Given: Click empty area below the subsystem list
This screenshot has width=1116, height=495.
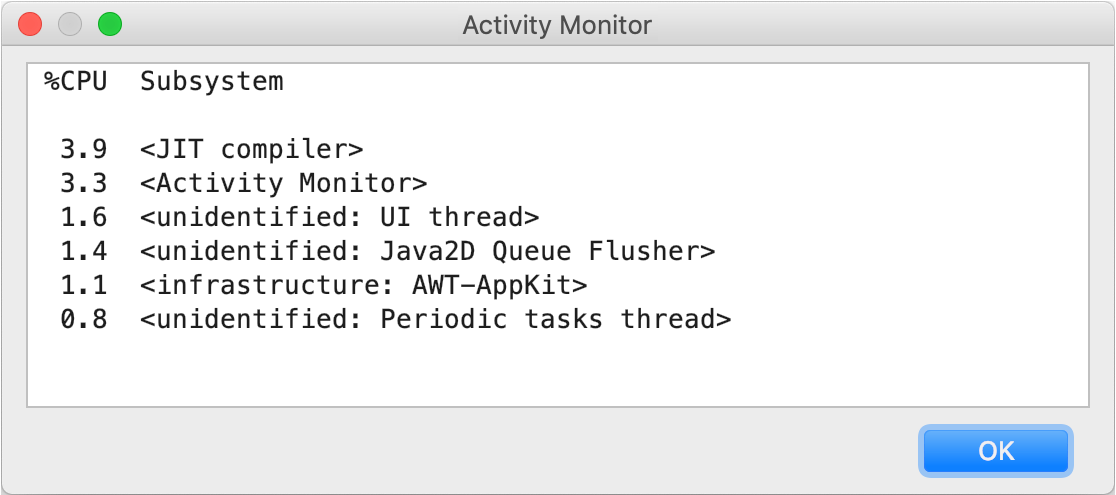Looking at the screenshot, I should pos(556,372).
